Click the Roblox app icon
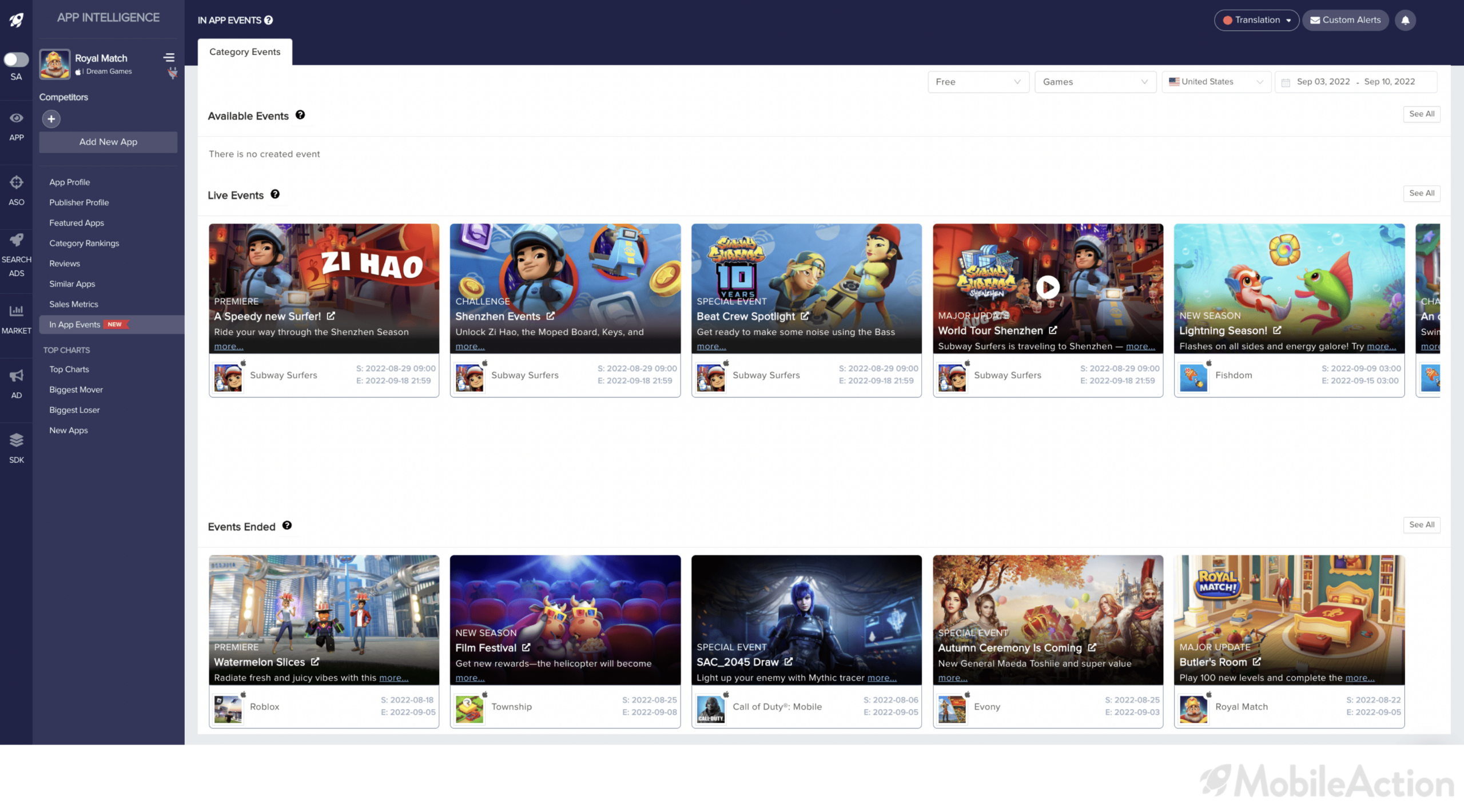Viewport: 1464px width, 812px height. click(x=228, y=709)
